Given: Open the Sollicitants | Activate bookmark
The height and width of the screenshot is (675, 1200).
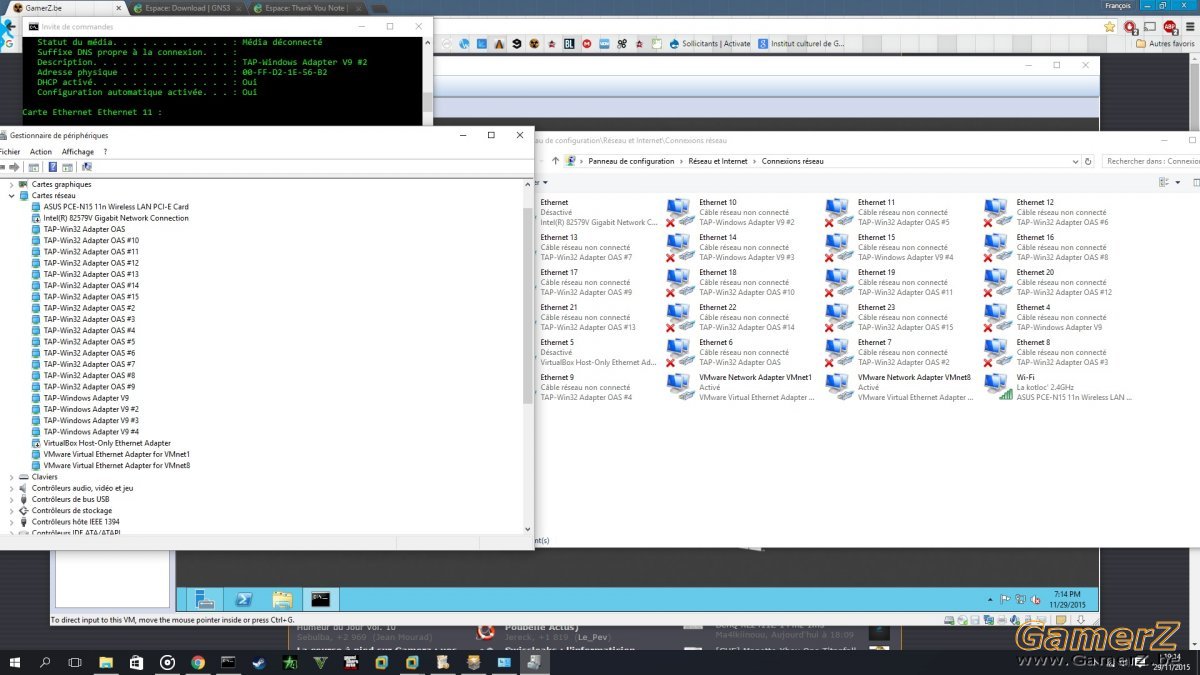Looking at the screenshot, I should tap(710, 44).
